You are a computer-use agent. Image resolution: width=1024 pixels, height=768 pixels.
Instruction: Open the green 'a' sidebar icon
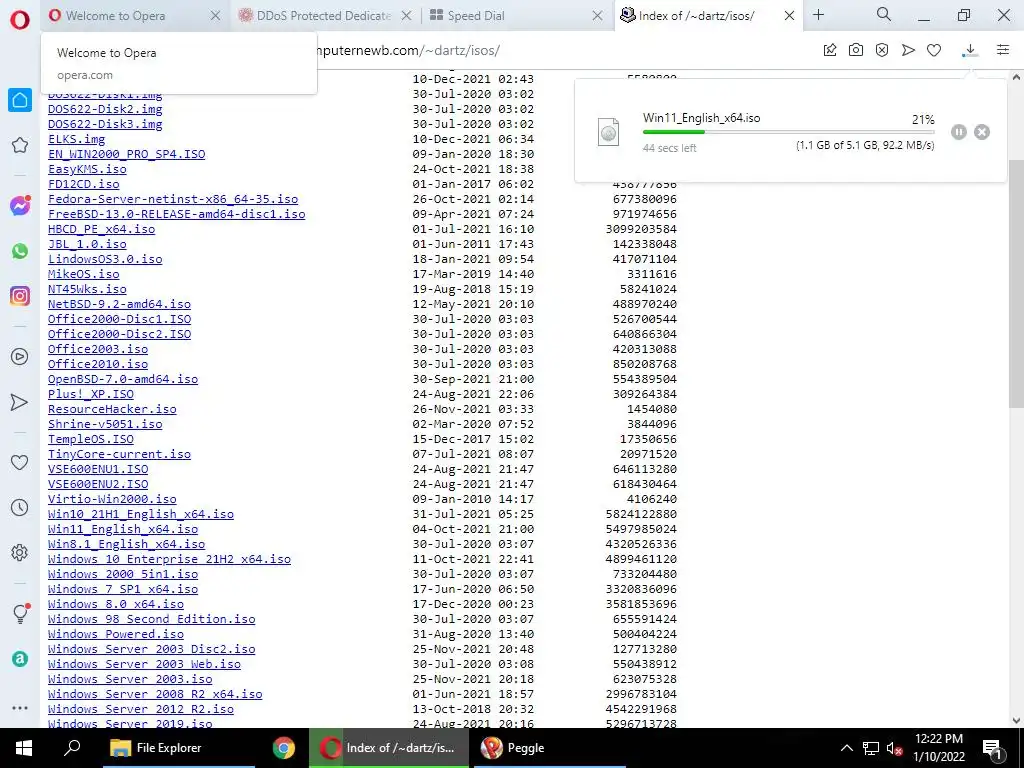tap(20, 659)
